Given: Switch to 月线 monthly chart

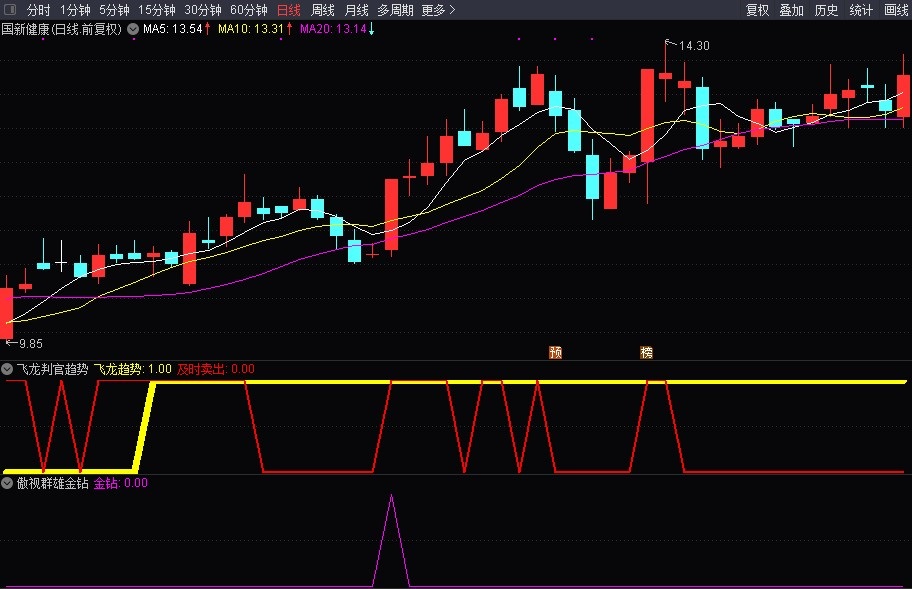Looking at the screenshot, I should [x=357, y=10].
